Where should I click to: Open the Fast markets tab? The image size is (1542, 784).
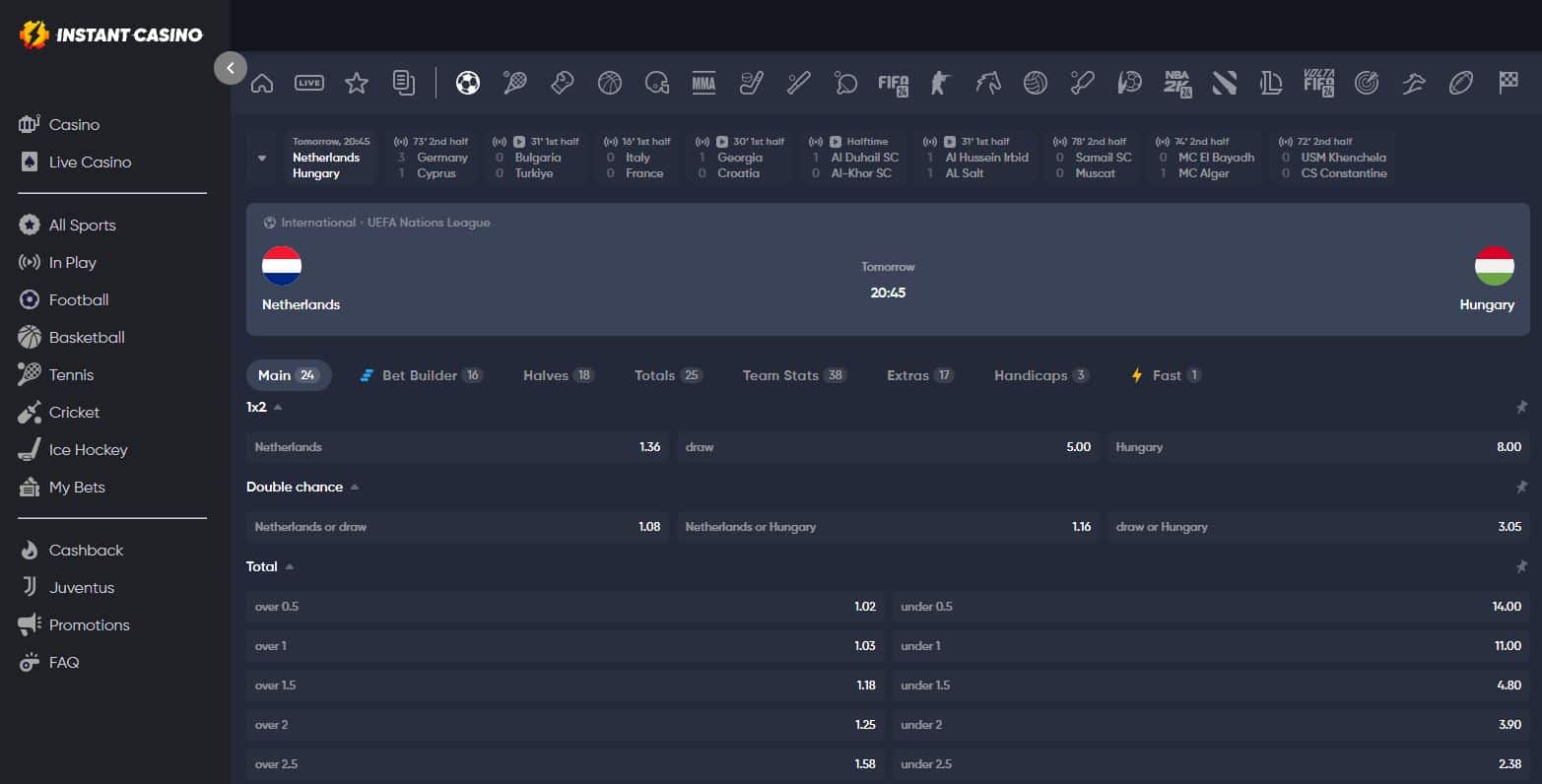[x=1166, y=375]
